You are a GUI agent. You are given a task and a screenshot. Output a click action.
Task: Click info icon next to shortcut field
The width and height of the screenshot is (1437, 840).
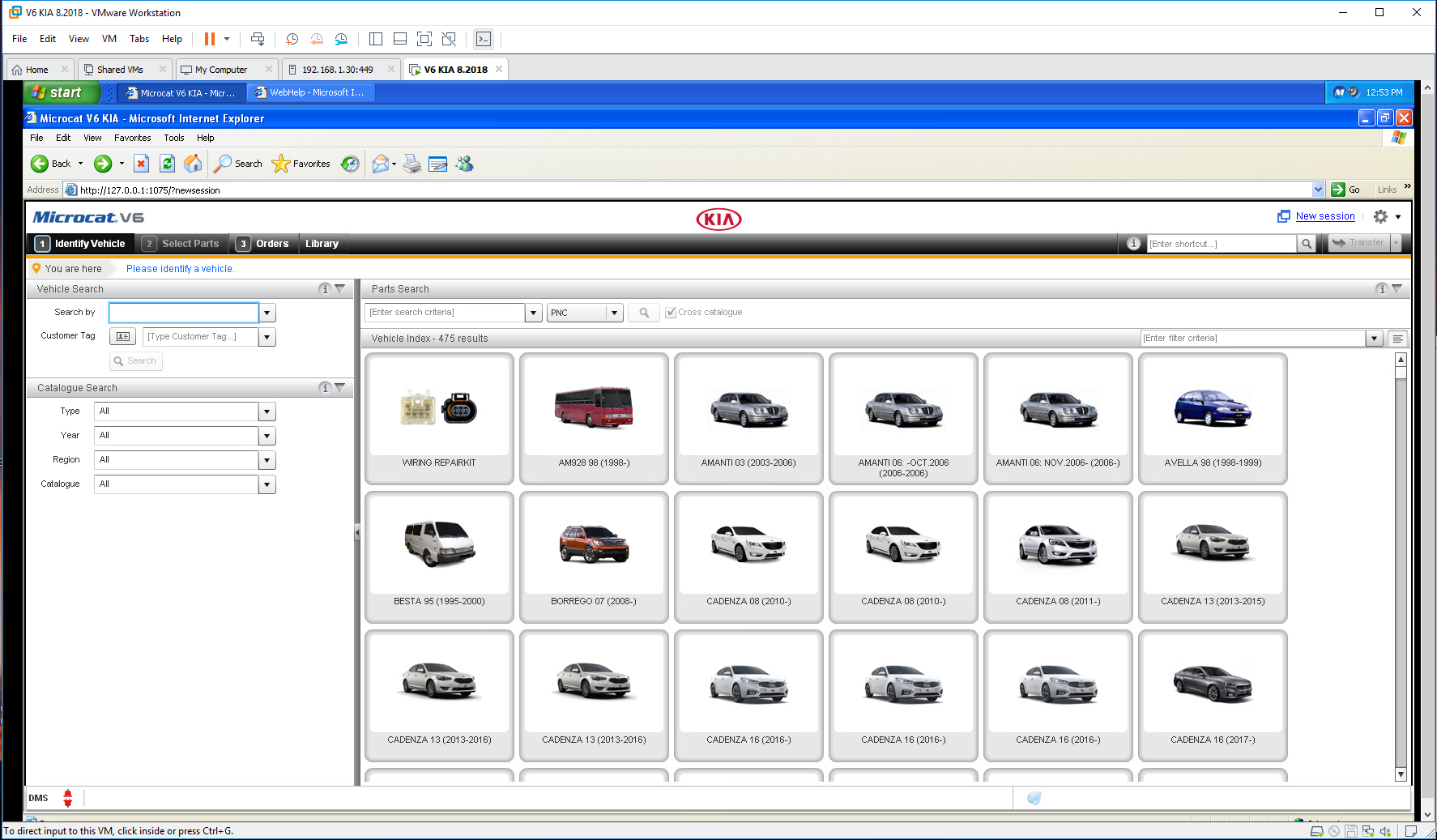(1133, 244)
